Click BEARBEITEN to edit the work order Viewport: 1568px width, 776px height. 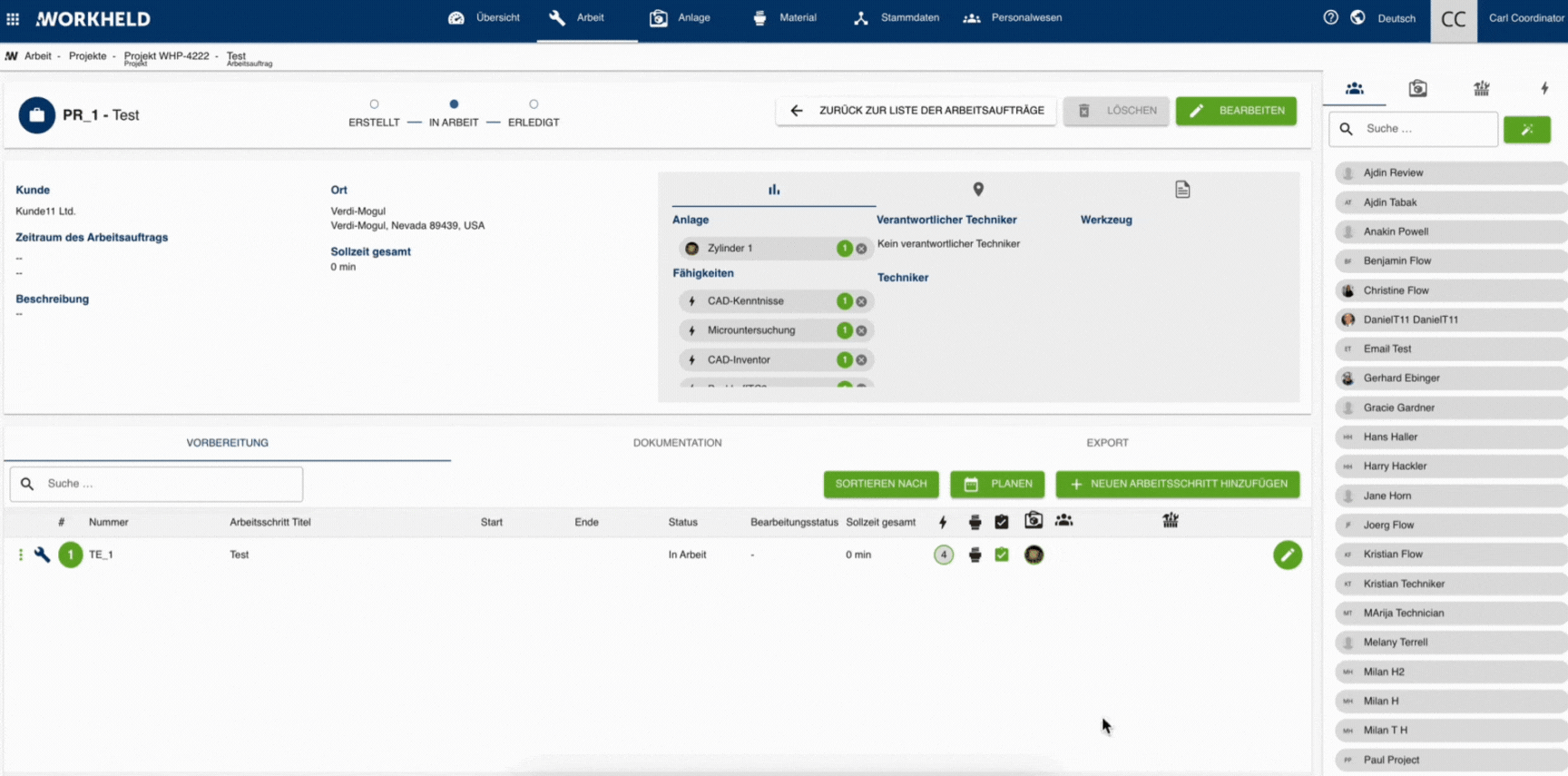(x=1236, y=111)
